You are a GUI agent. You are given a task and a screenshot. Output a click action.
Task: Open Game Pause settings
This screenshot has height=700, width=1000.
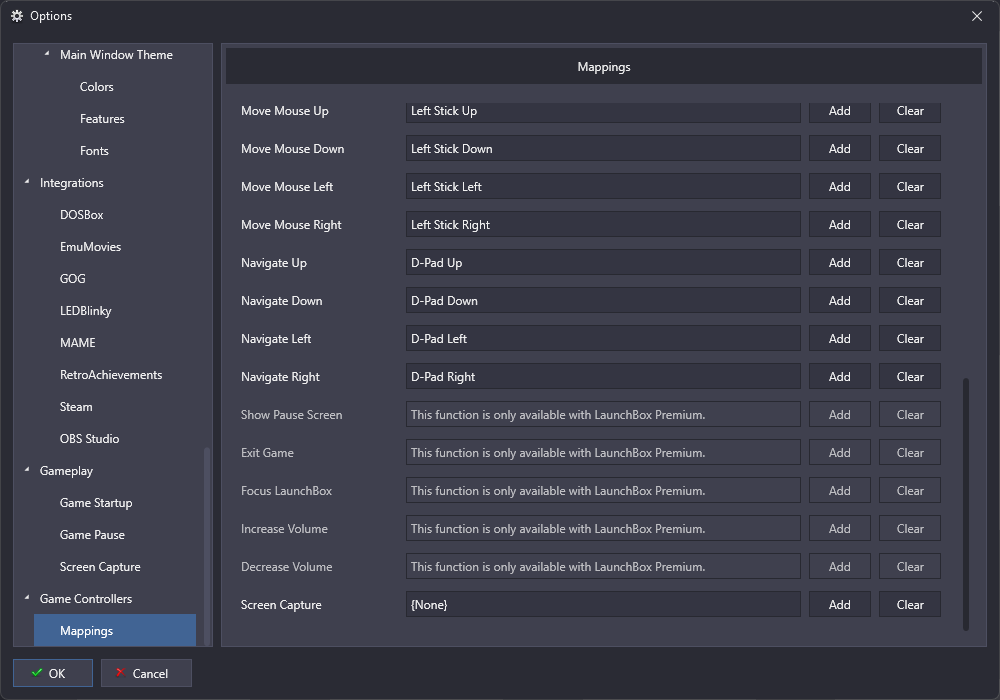(92, 534)
